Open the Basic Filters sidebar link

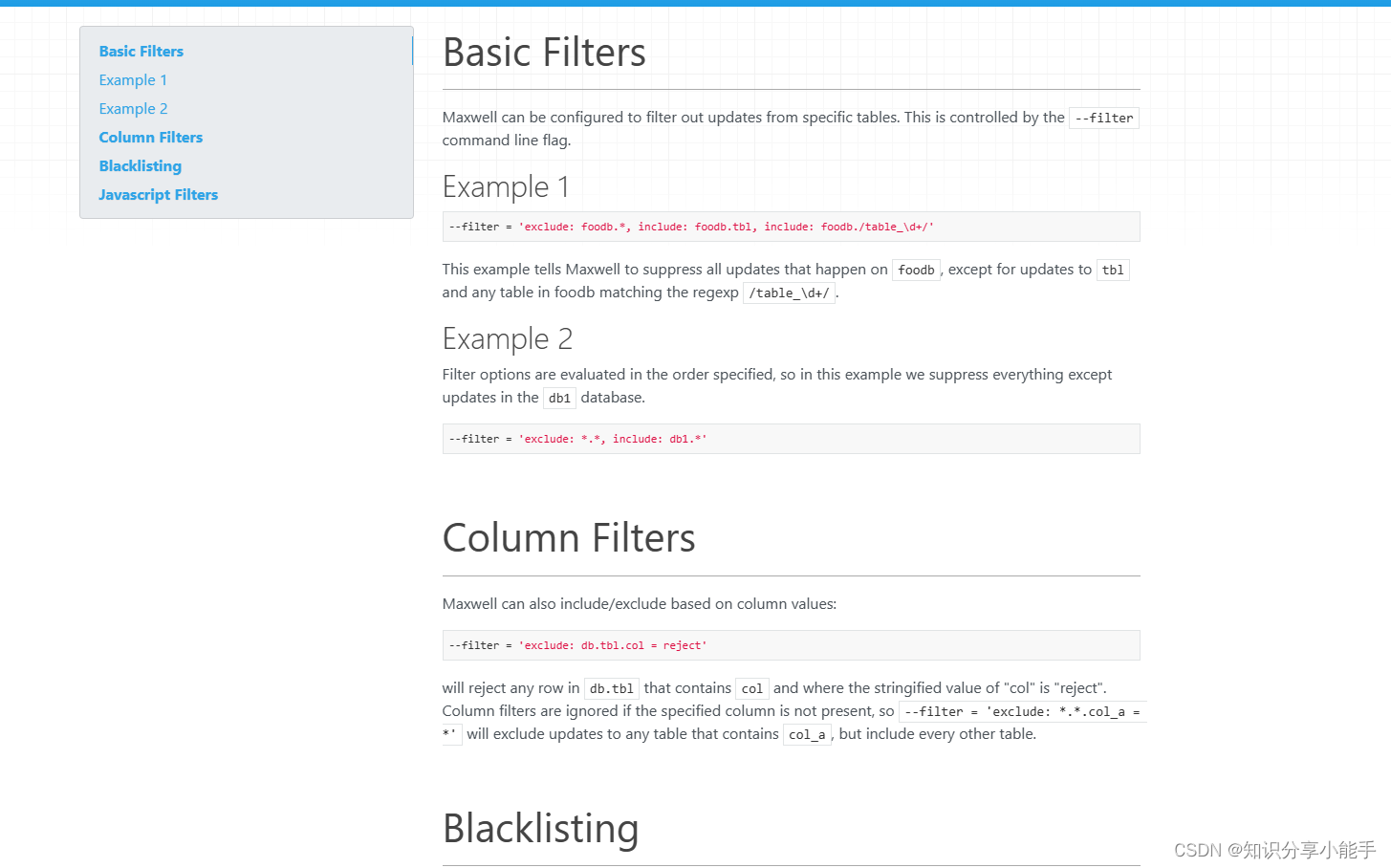pyautogui.click(x=141, y=52)
